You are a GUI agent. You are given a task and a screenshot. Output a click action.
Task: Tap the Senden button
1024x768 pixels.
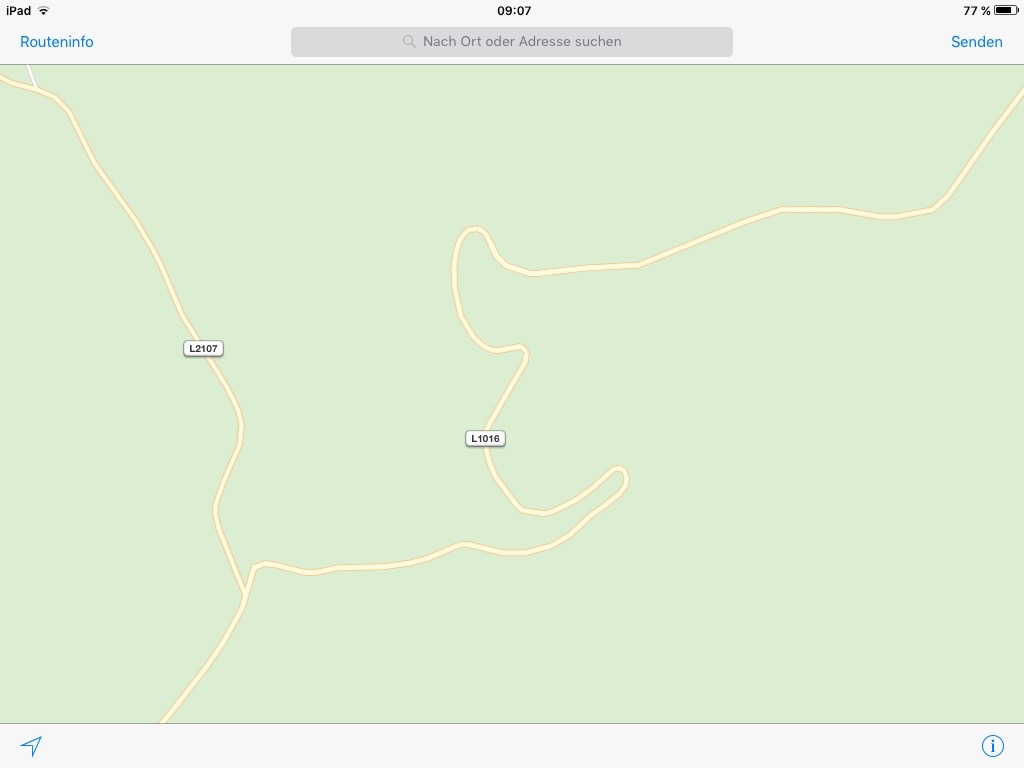pos(976,42)
